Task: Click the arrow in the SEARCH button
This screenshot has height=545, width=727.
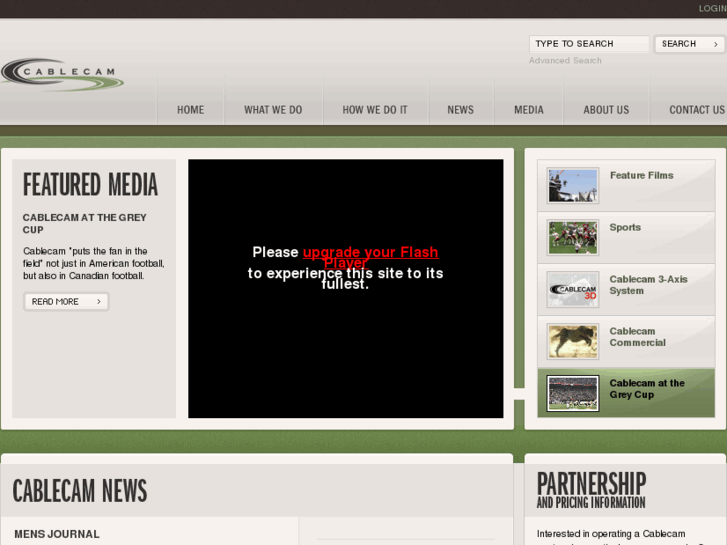Action: [715, 44]
